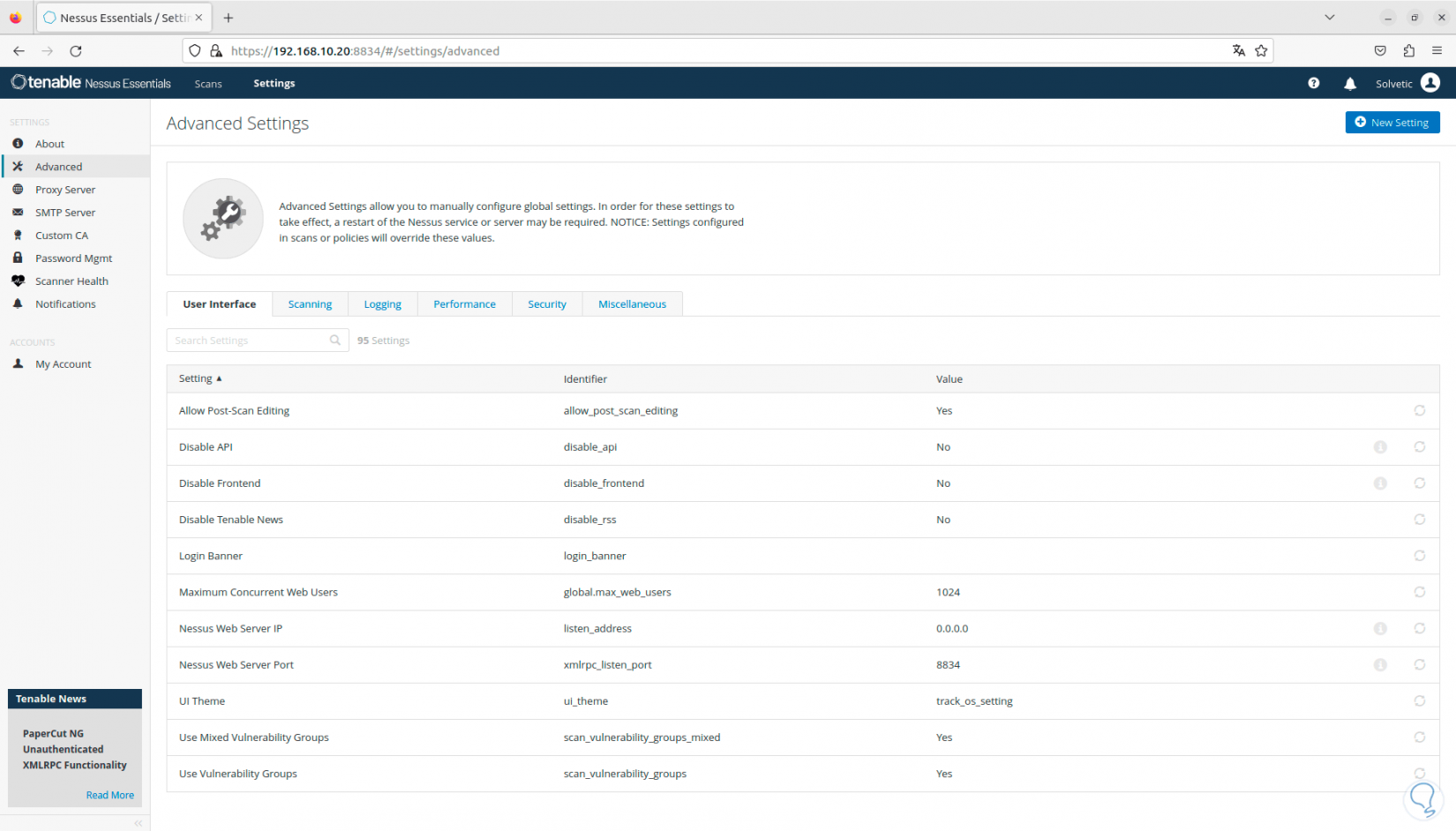1456x831 pixels.
Task: Open the Pocket save icon
Action: pyautogui.click(x=1380, y=51)
